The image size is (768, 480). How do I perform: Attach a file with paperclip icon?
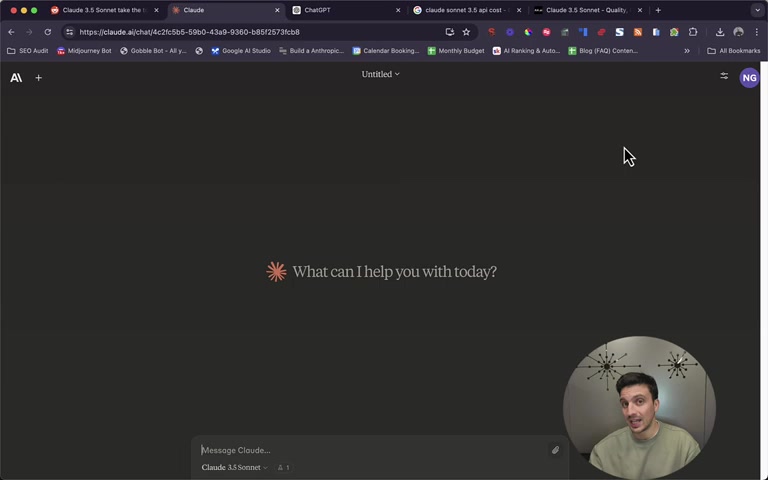555,450
